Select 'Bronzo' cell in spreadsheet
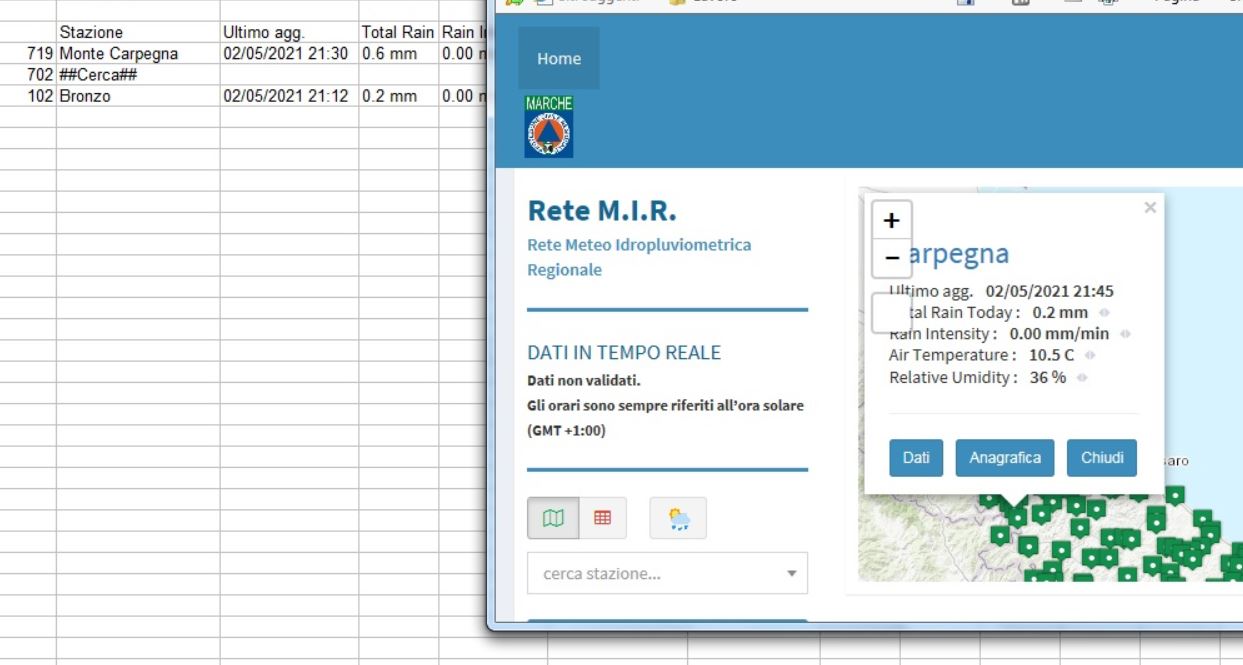 (x=138, y=96)
